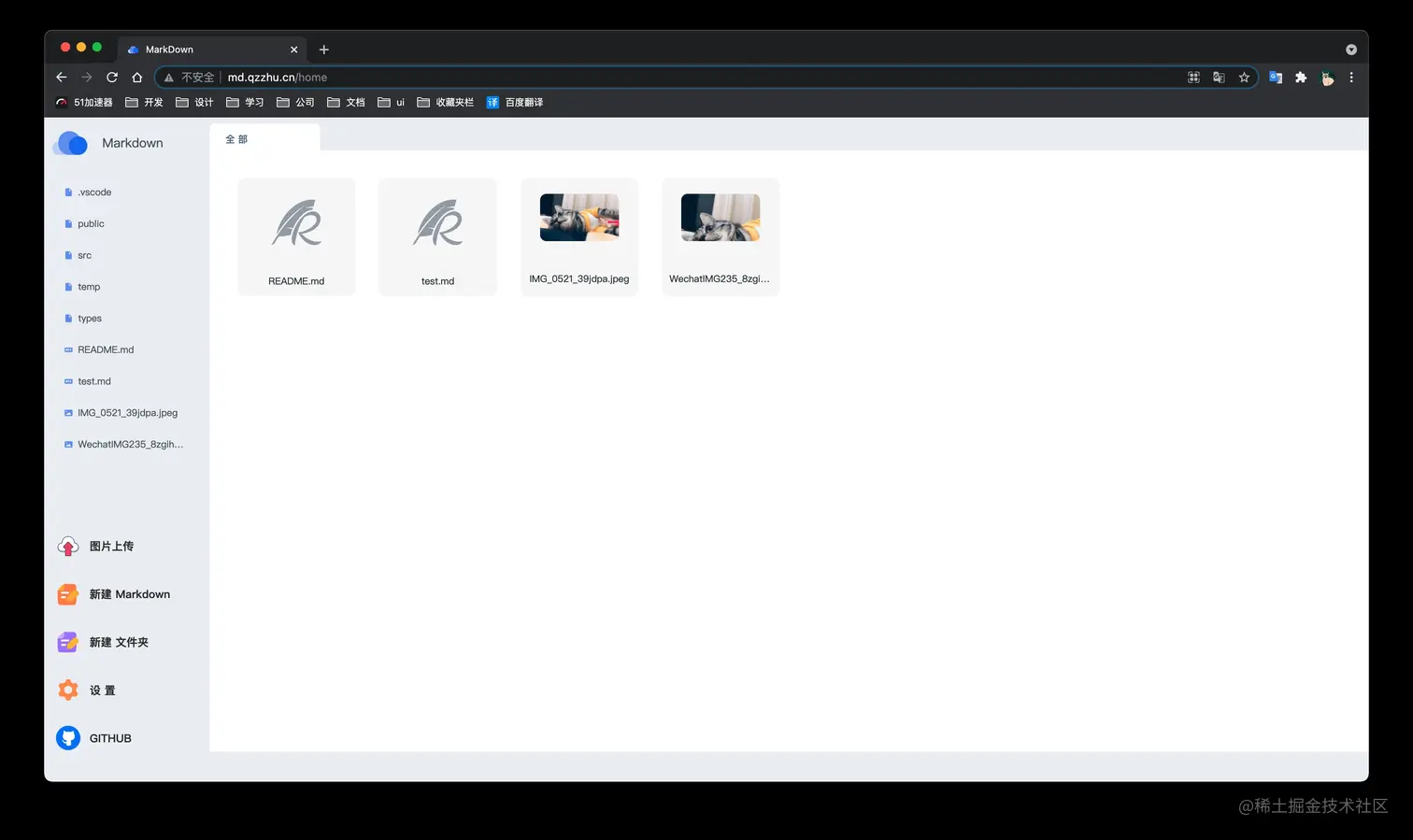Click the translate page icon in address bar
1413x840 pixels.
[x=1219, y=78]
